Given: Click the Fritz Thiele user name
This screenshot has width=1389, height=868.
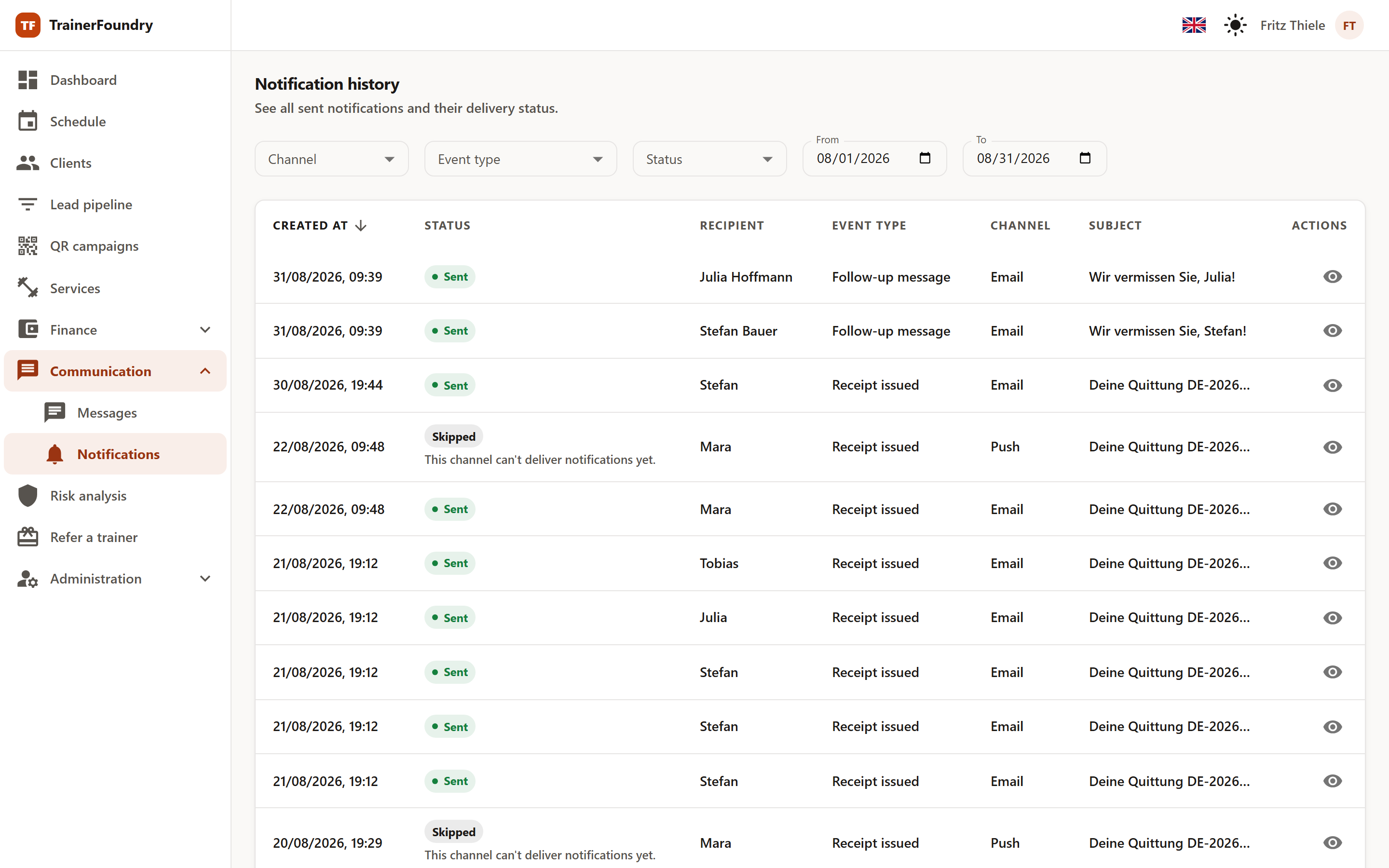Looking at the screenshot, I should pos(1293,25).
